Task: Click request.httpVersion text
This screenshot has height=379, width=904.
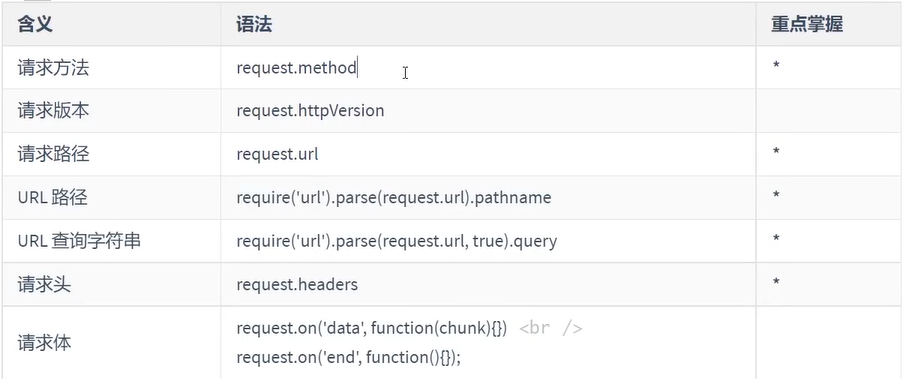Action: [x=310, y=111]
